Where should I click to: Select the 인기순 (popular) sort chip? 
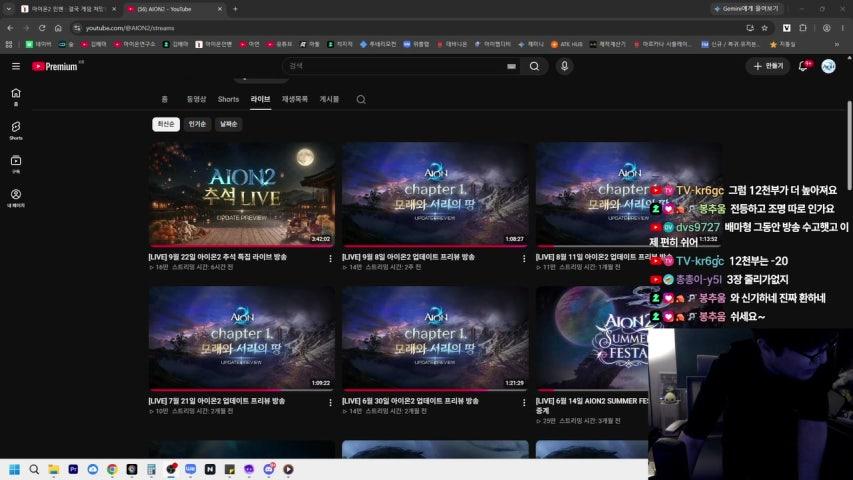click(x=197, y=124)
